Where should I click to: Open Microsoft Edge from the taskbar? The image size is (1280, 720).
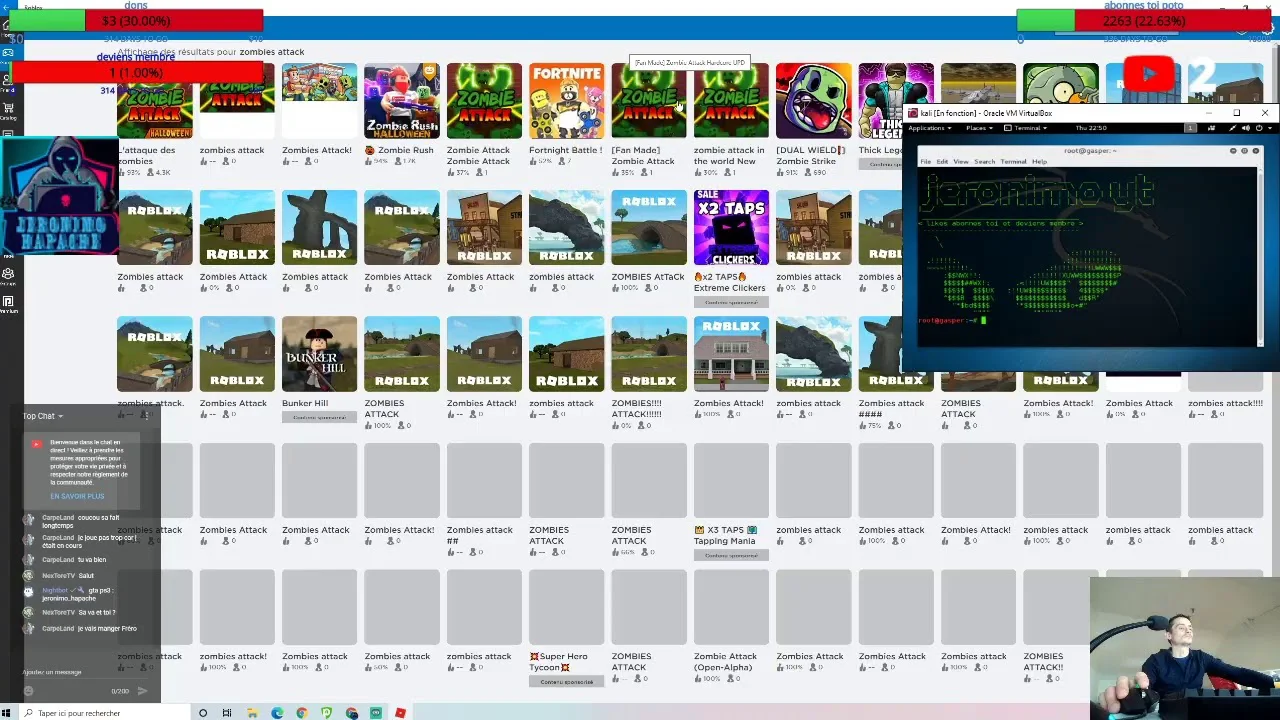[x=277, y=713]
